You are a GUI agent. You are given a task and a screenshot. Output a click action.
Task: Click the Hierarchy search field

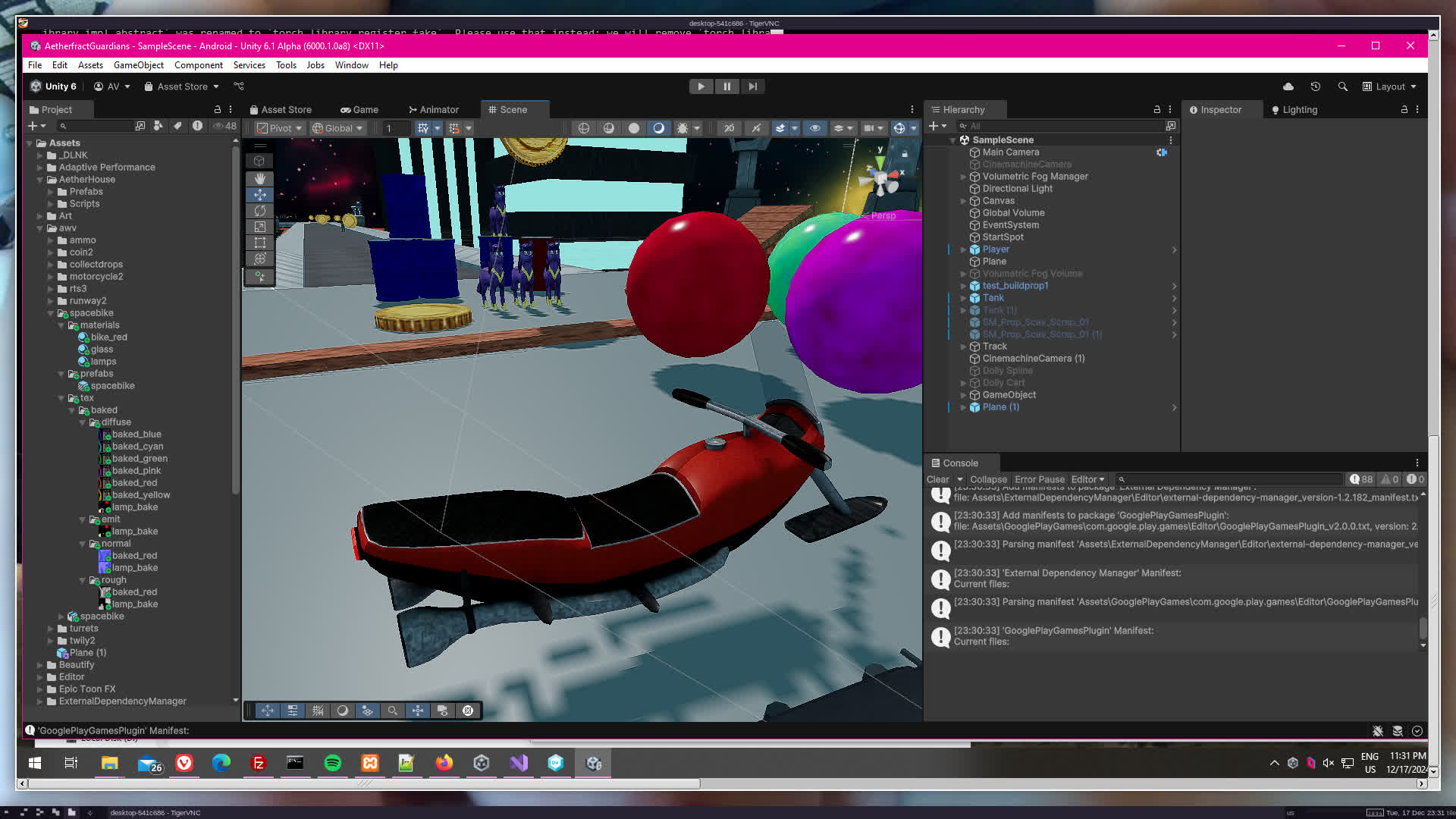coord(1062,127)
